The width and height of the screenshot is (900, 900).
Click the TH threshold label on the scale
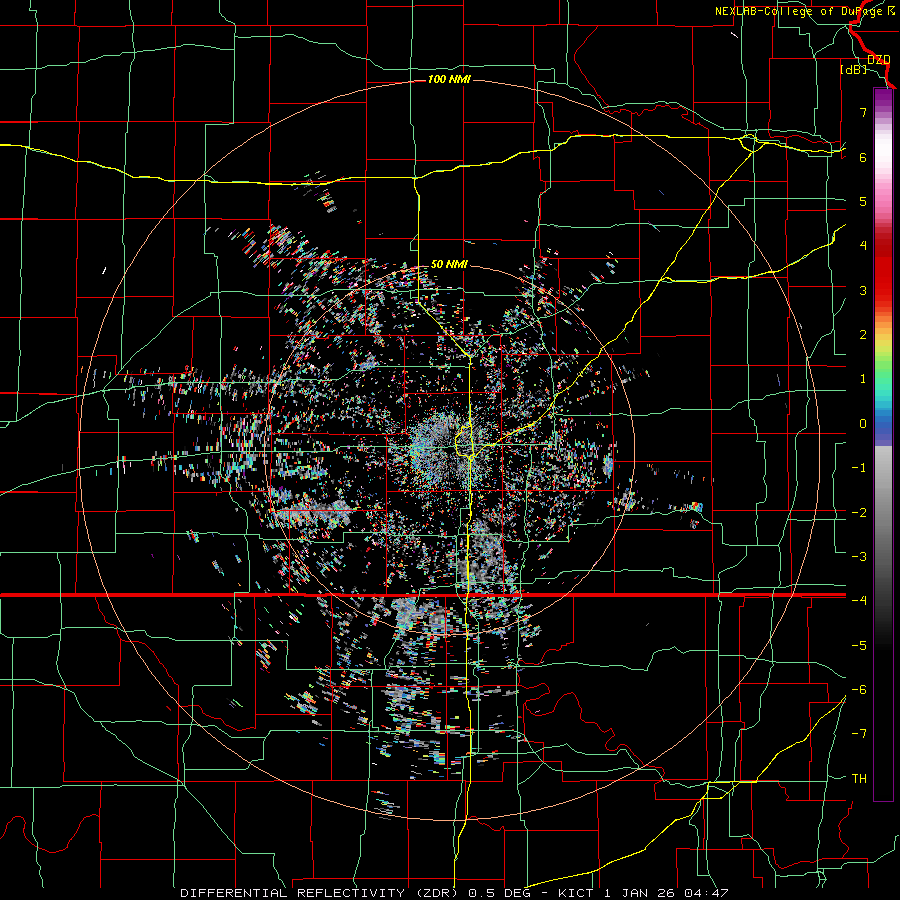click(859, 778)
